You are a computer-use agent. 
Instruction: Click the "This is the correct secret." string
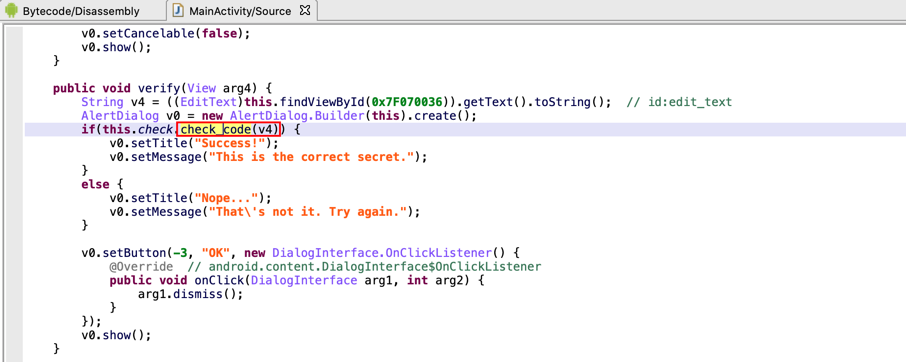coord(311,157)
